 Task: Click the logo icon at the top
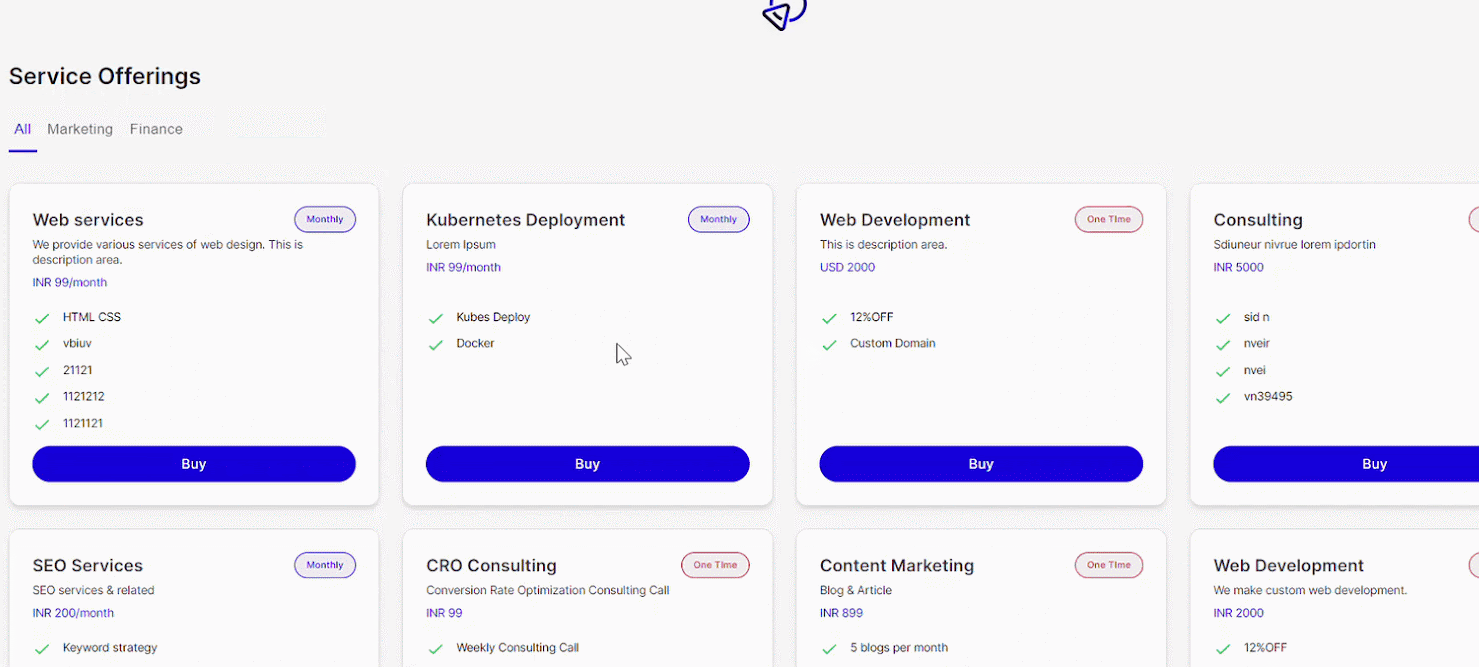click(x=783, y=14)
